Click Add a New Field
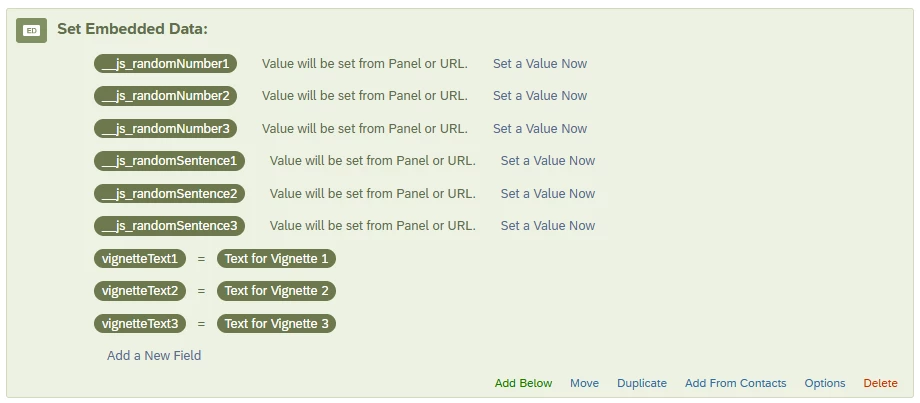Image resolution: width=920 pixels, height=403 pixels. [x=154, y=355]
